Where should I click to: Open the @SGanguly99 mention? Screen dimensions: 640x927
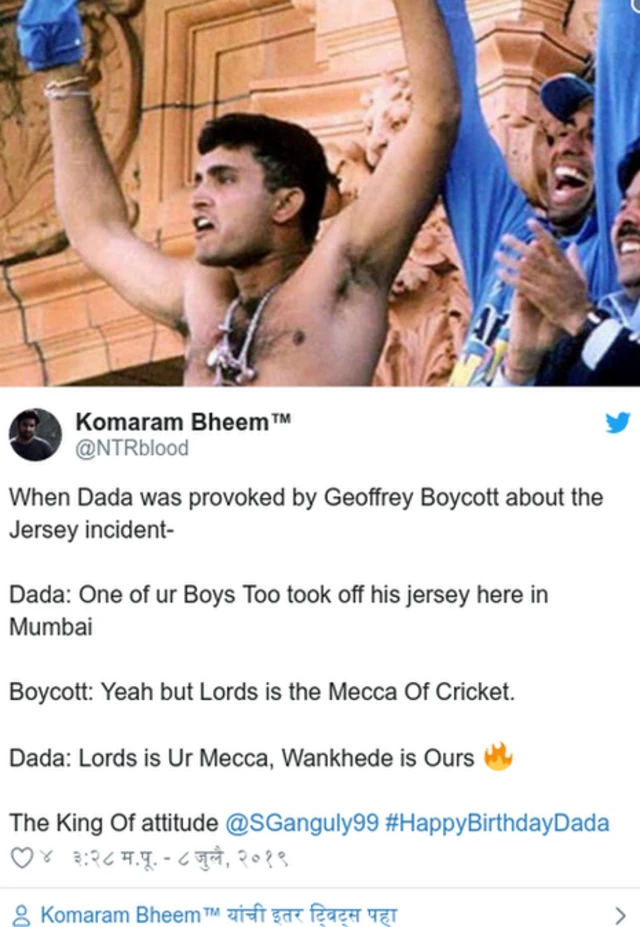coord(302,823)
